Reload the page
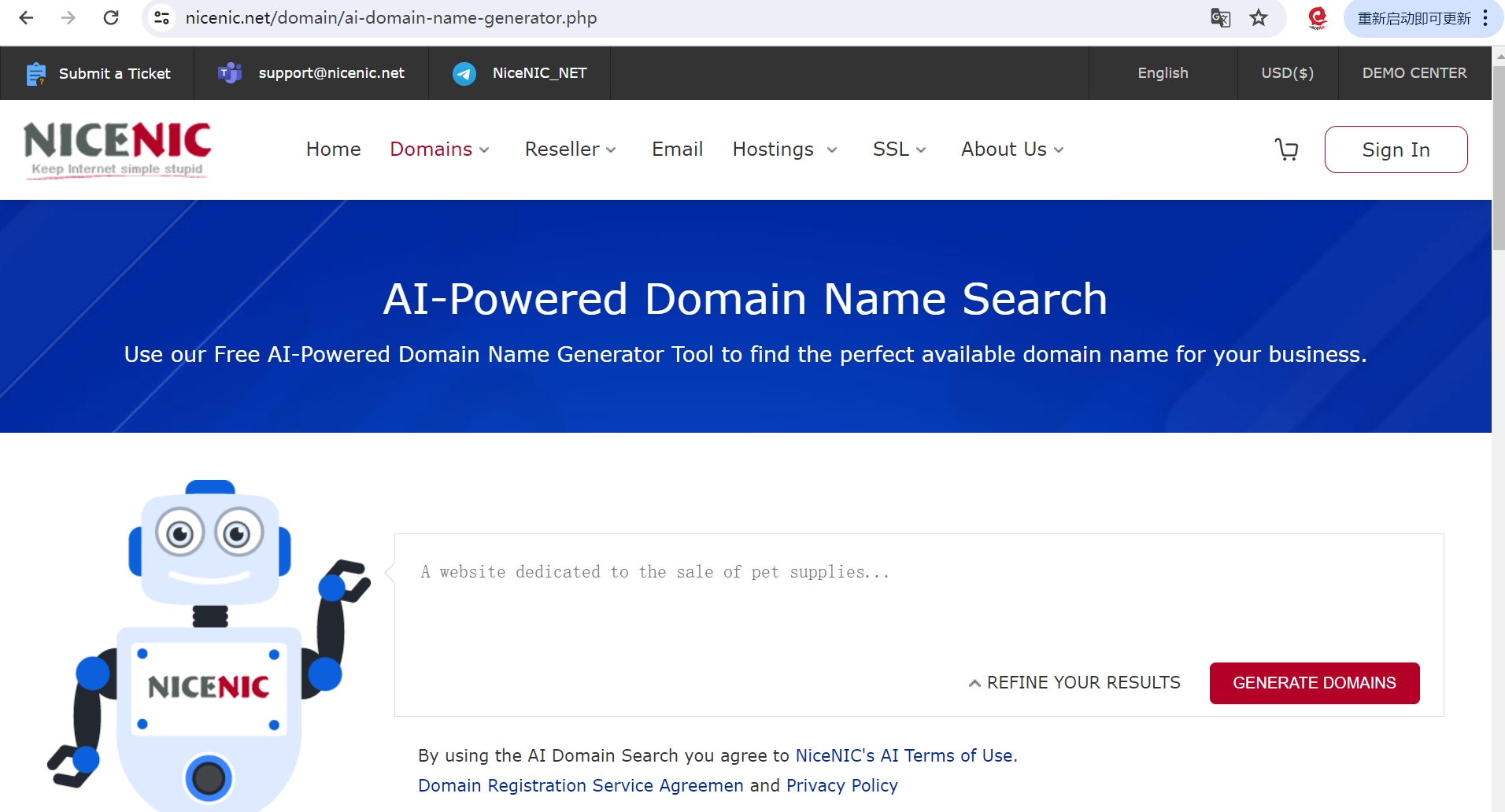Screen dimensions: 1505x812 pos(111,17)
